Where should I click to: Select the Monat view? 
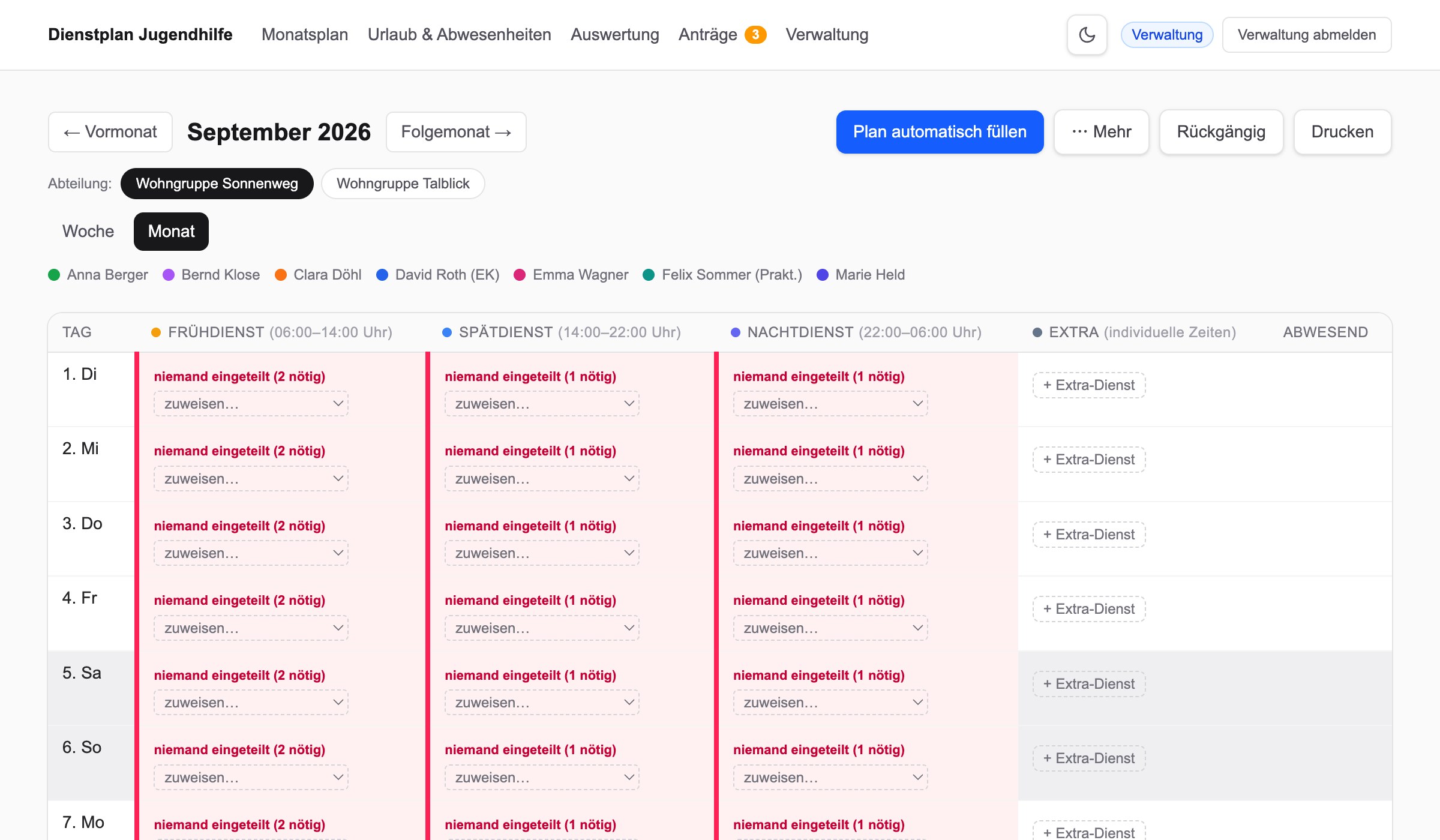[x=171, y=232]
